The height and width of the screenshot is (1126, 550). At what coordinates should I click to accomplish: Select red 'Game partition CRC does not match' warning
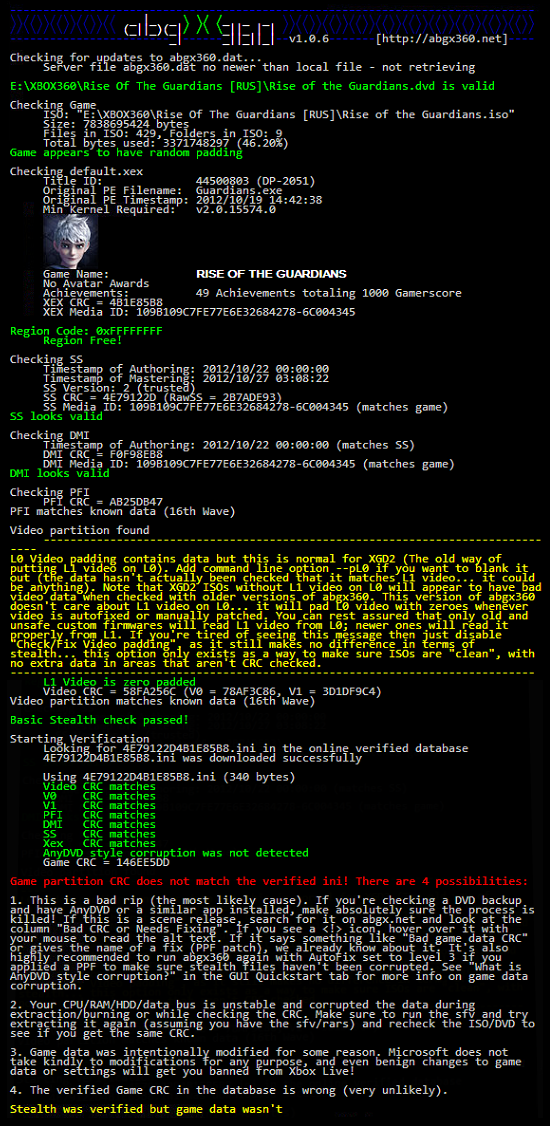[269, 881]
